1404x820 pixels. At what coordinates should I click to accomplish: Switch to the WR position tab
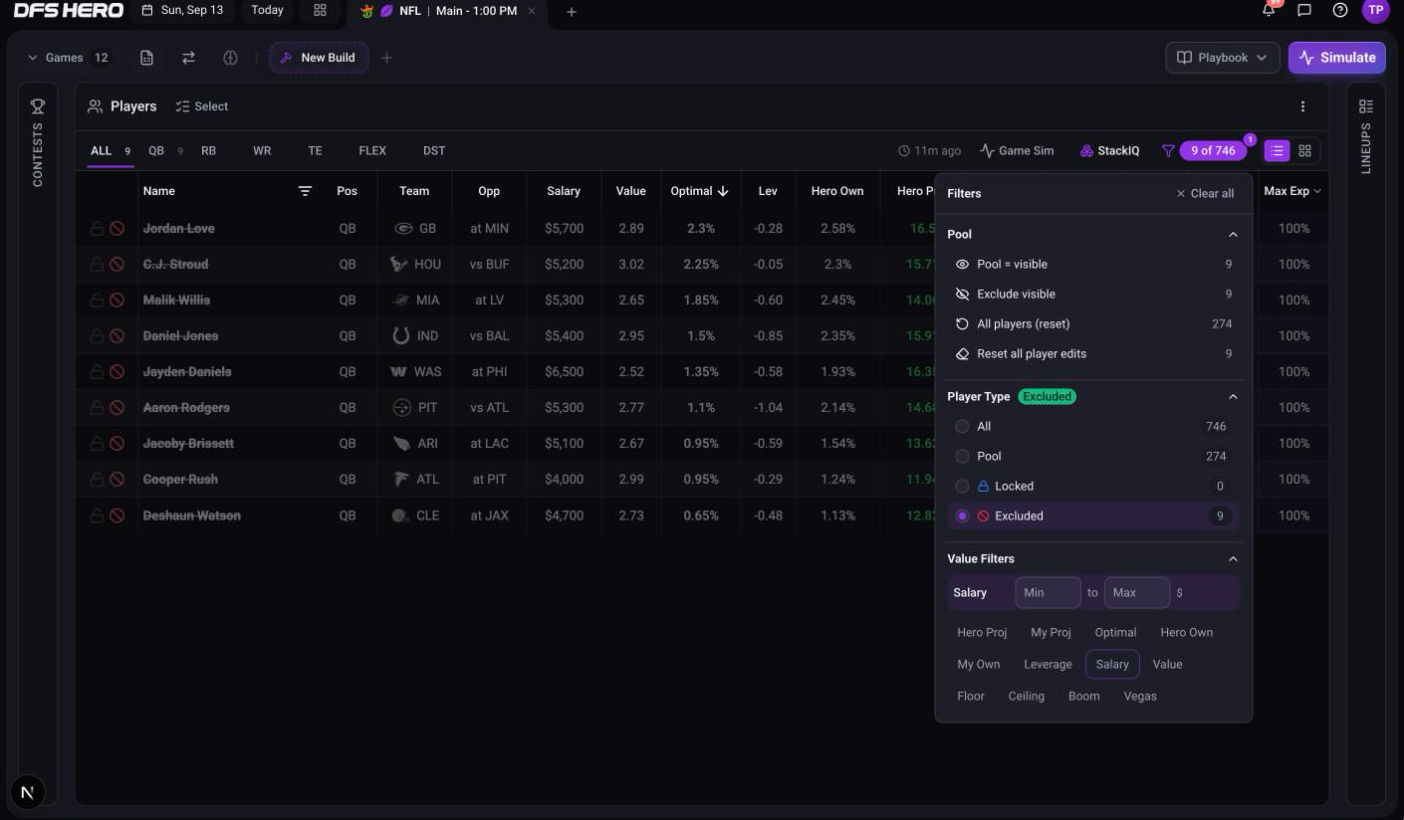tap(262, 151)
